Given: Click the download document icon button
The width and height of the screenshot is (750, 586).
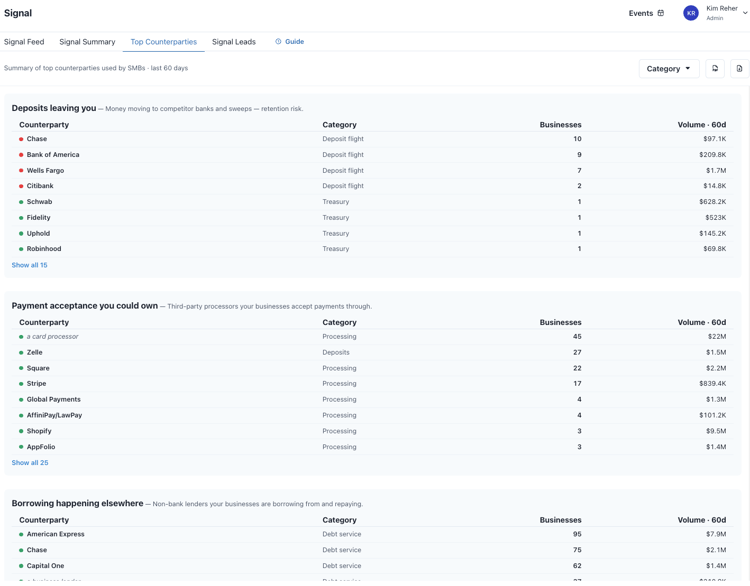Looking at the screenshot, I should [739, 68].
